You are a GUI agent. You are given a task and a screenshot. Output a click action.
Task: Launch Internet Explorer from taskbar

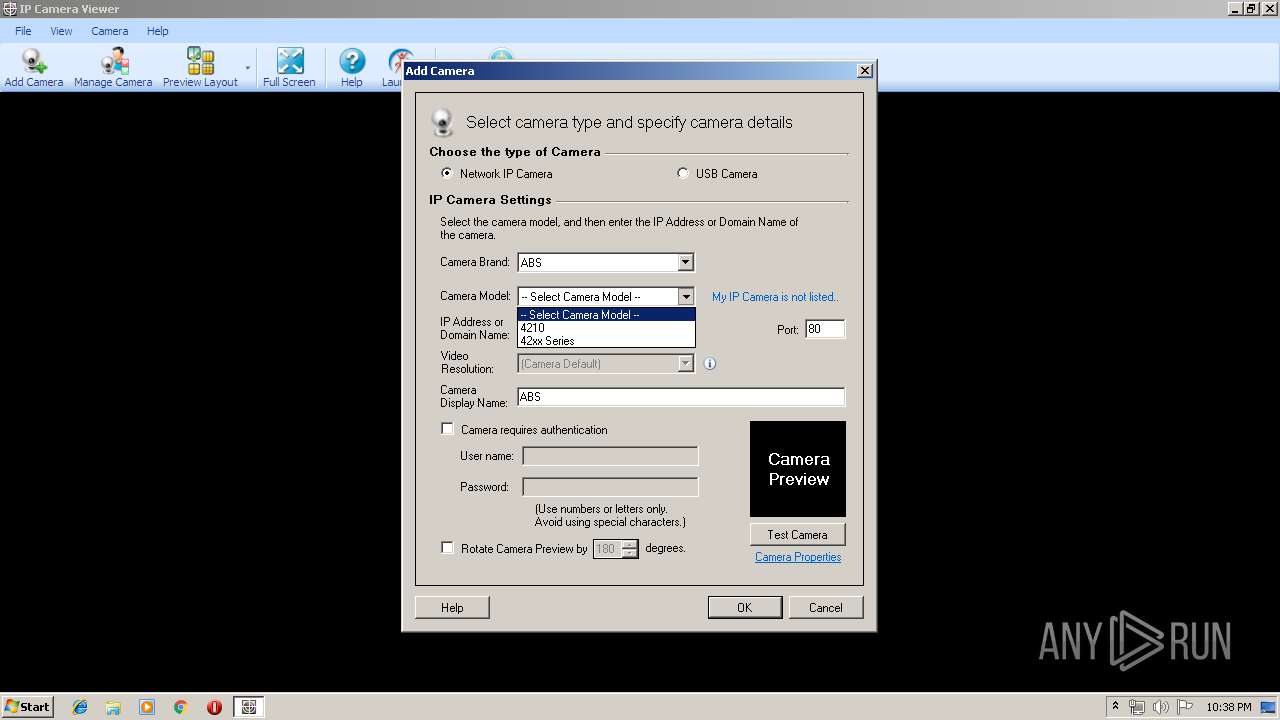tap(80, 707)
